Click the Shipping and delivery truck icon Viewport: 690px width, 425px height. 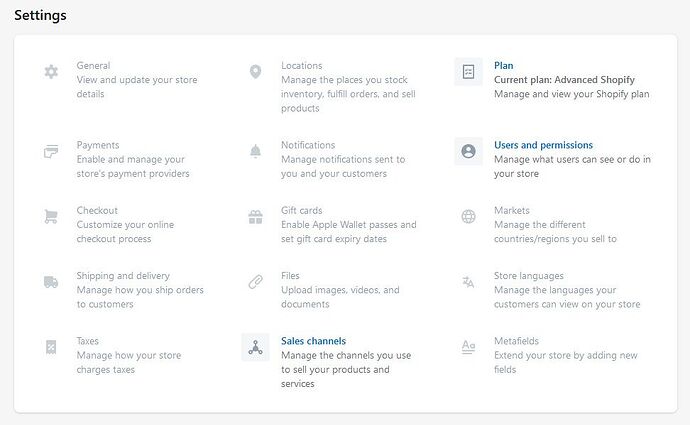coord(51,282)
